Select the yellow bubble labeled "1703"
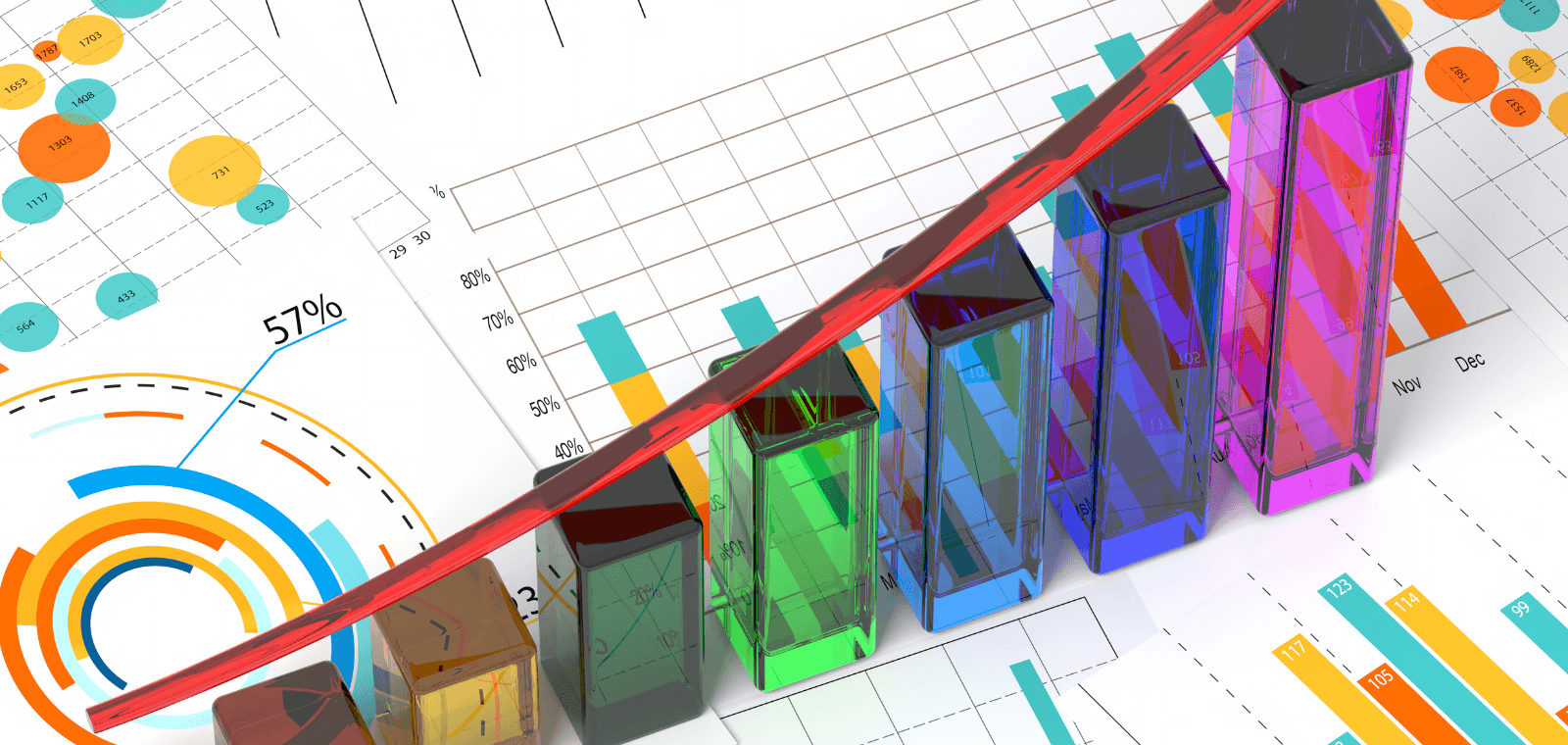This screenshot has width=1568, height=745. [x=90, y=40]
